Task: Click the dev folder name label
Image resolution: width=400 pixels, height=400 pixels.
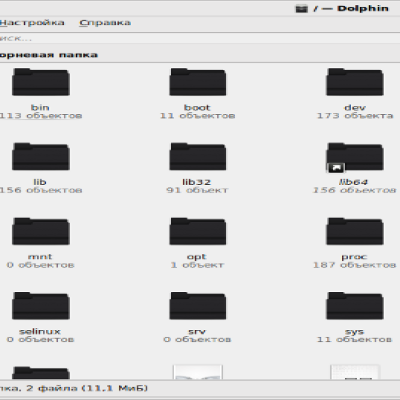Action: (x=355, y=107)
